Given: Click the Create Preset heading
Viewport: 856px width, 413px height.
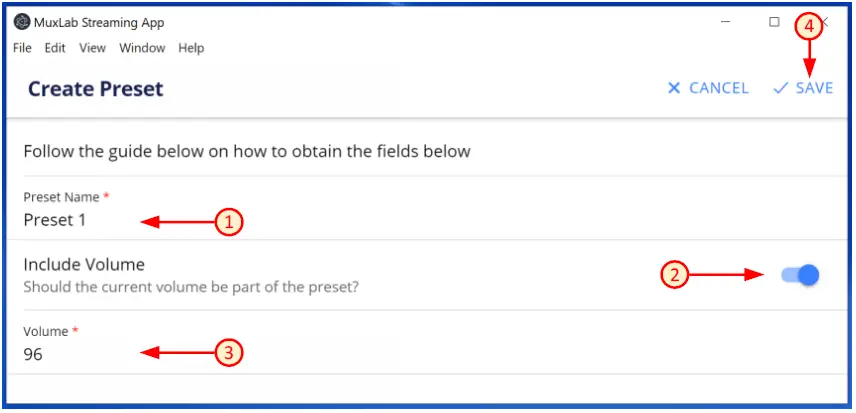Looking at the screenshot, I should tap(95, 89).
